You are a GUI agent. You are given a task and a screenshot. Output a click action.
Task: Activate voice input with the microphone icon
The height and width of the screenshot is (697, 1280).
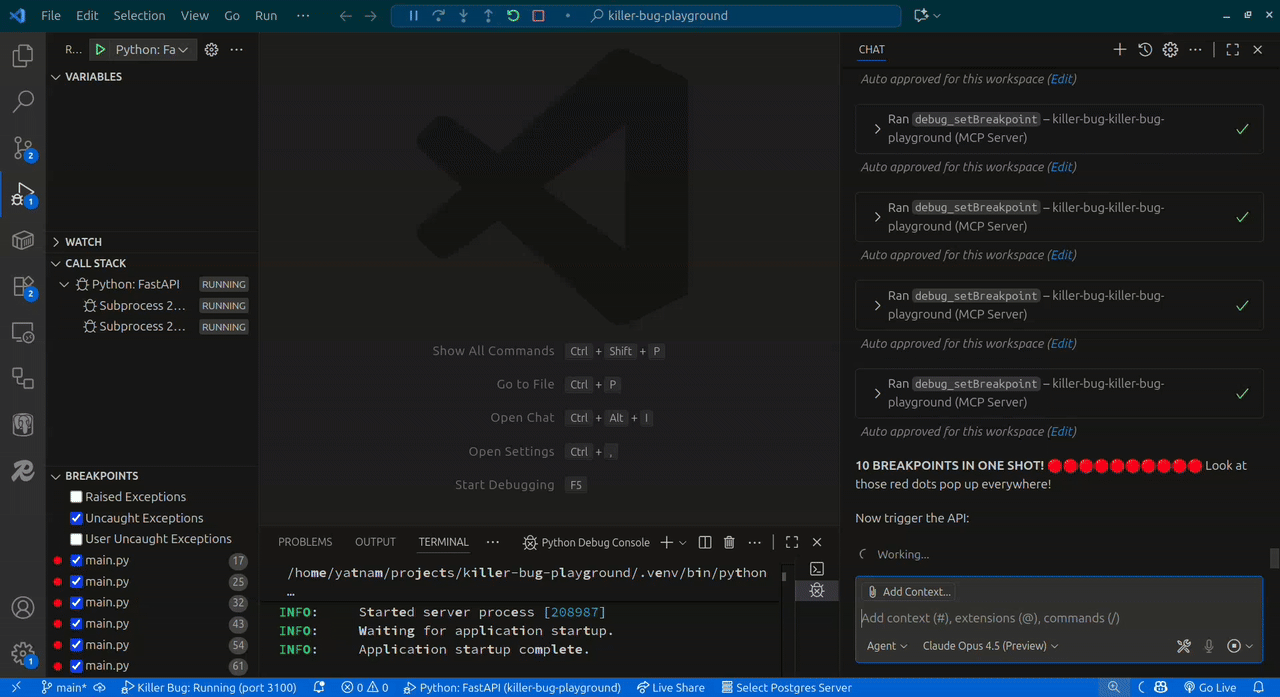point(1210,645)
